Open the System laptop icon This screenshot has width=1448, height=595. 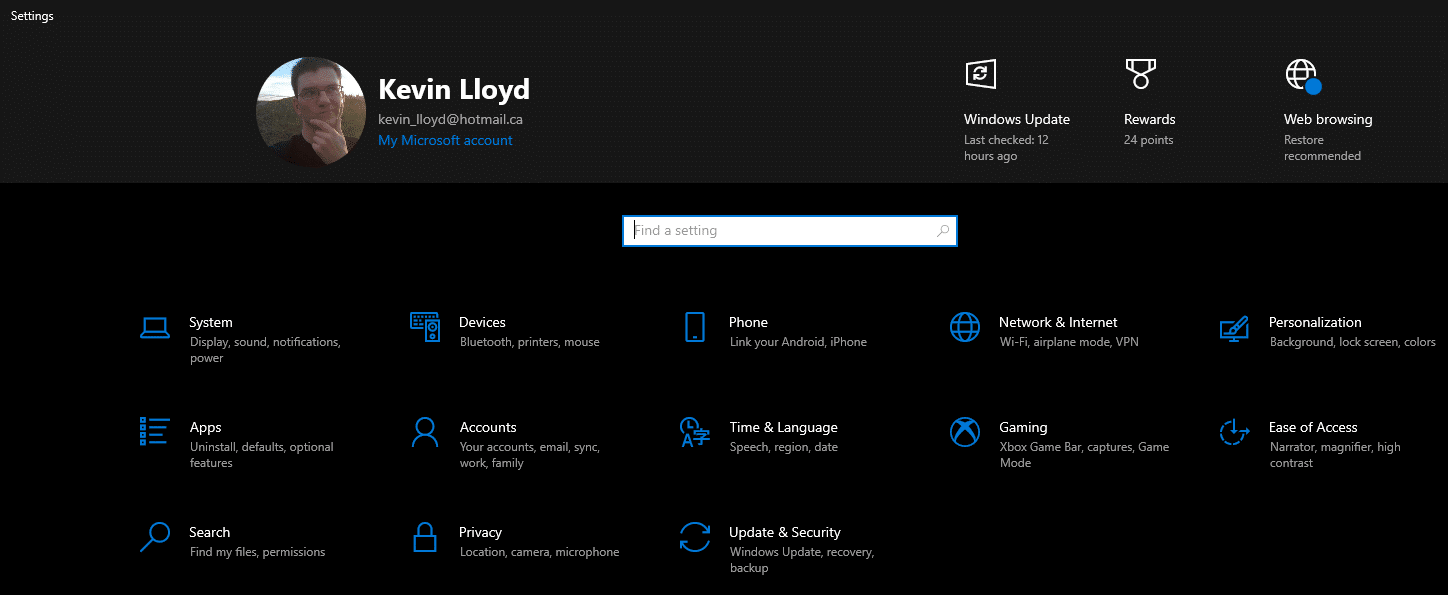(155, 327)
